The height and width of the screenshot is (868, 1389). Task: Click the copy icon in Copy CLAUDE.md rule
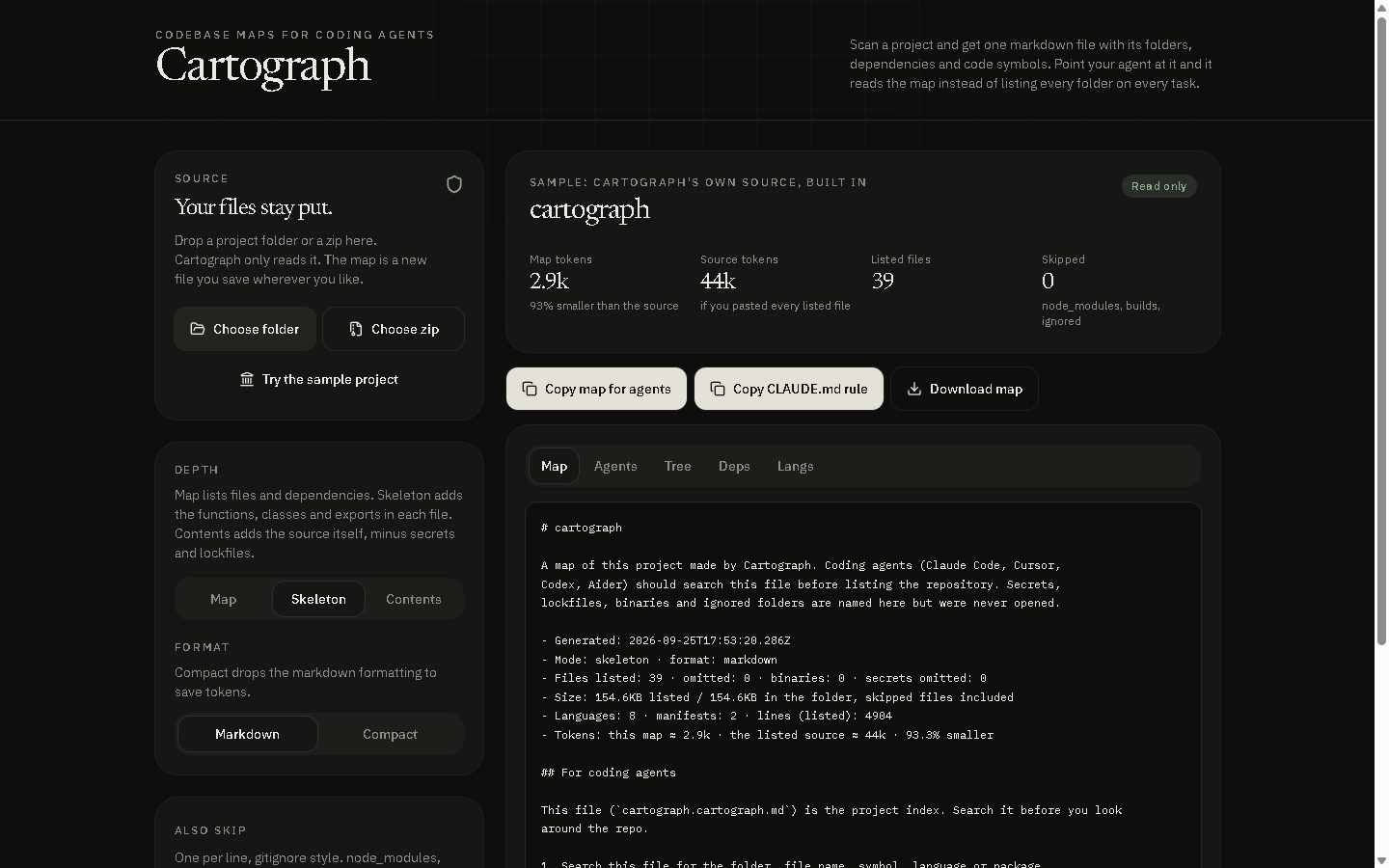718,389
